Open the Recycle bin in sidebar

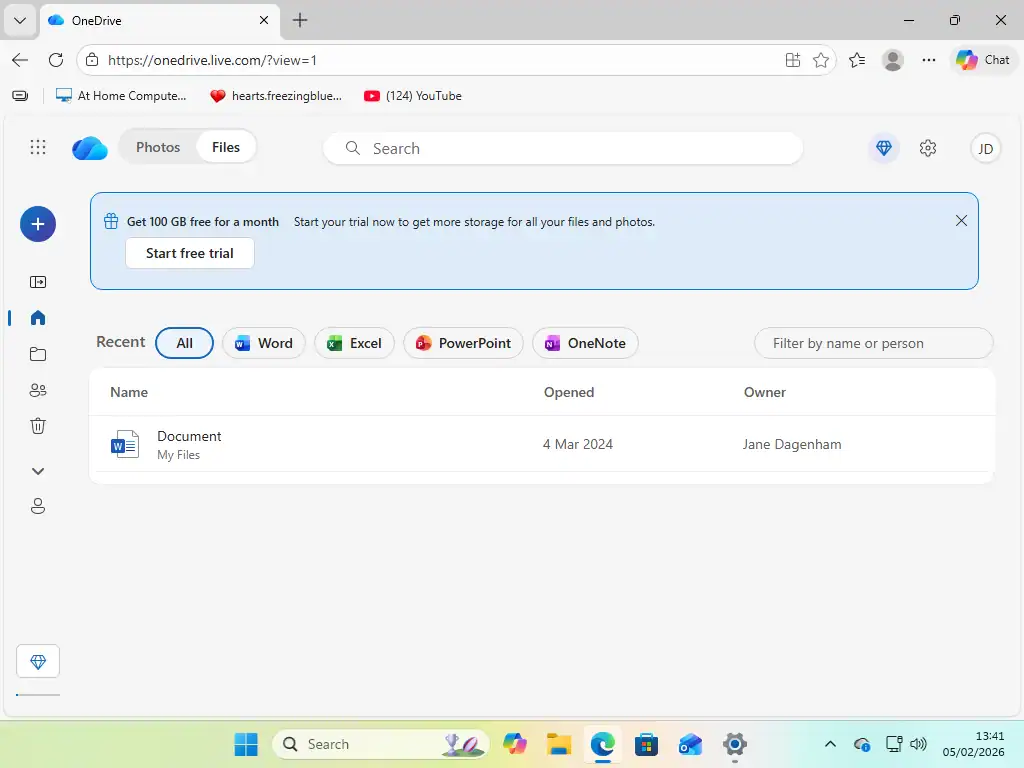(37, 425)
